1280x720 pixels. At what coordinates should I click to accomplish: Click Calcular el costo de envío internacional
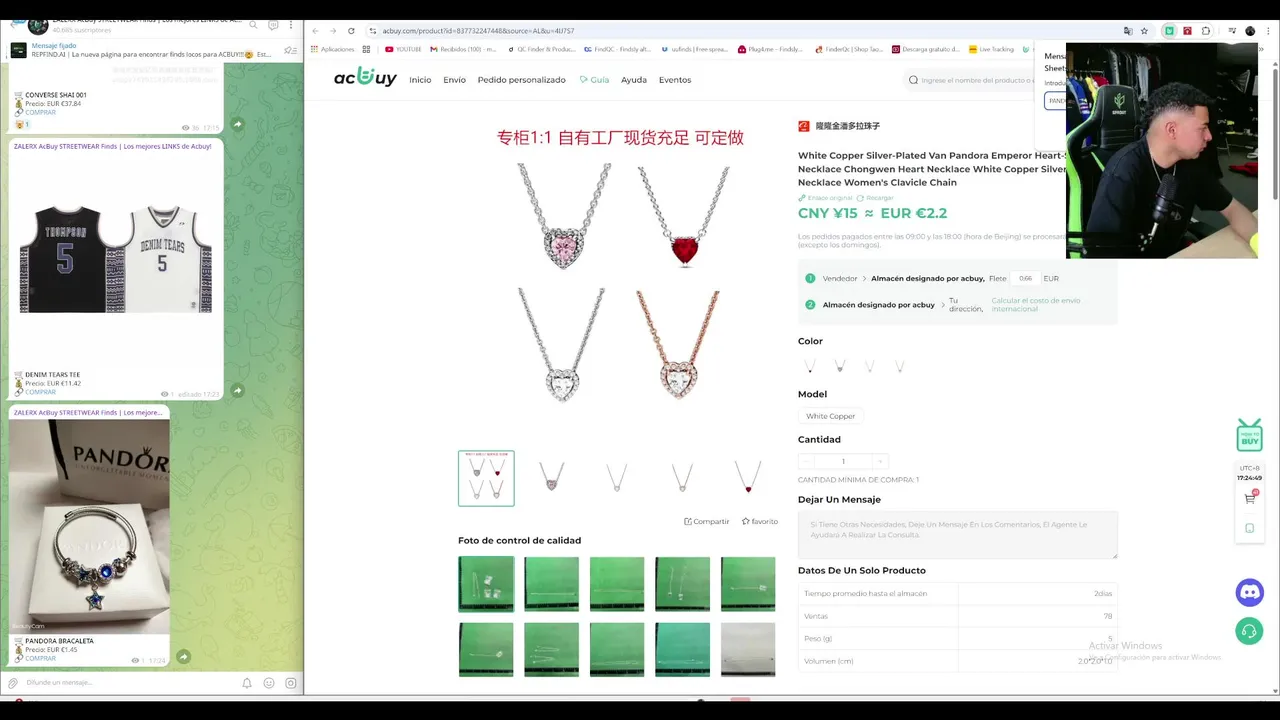point(1036,305)
